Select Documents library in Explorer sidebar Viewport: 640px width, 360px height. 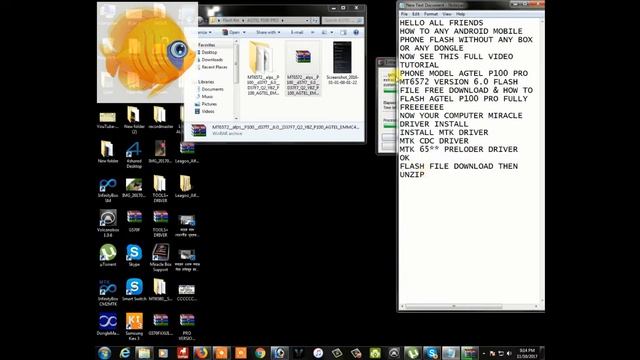coord(212,89)
